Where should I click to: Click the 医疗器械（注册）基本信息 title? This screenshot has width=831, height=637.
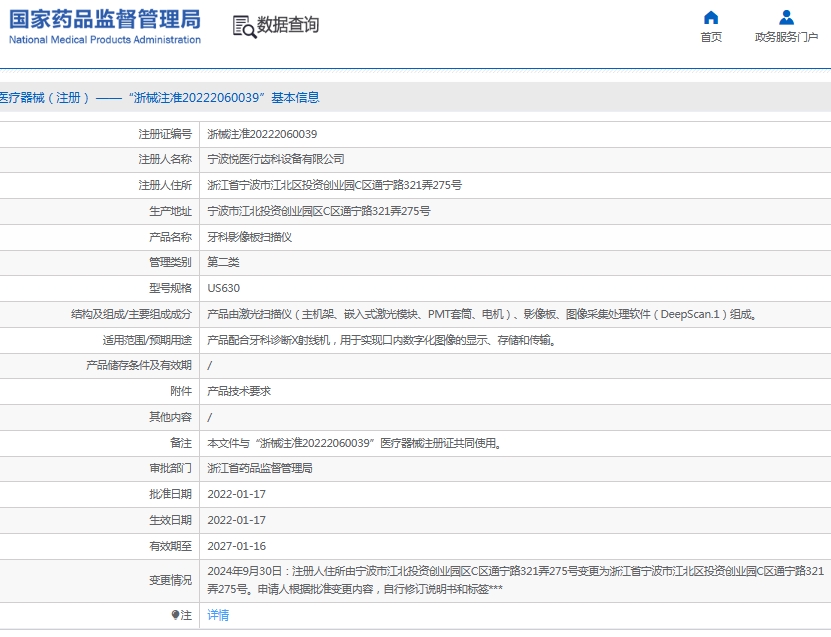tap(160, 98)
